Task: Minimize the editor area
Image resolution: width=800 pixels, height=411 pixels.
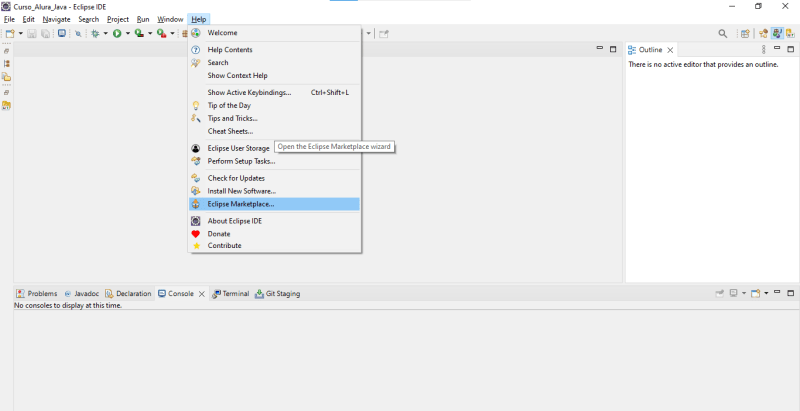Action: (600, 48)
